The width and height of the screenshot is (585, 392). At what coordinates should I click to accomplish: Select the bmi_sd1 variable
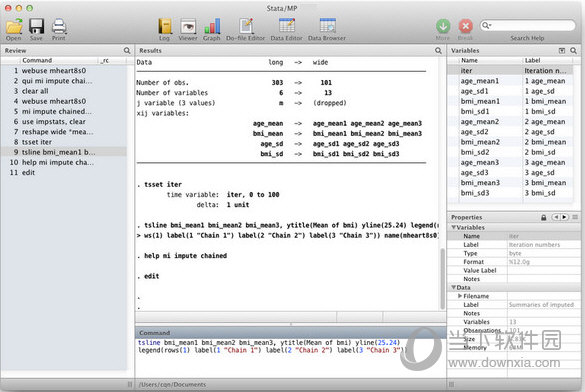tap(511, 111)
